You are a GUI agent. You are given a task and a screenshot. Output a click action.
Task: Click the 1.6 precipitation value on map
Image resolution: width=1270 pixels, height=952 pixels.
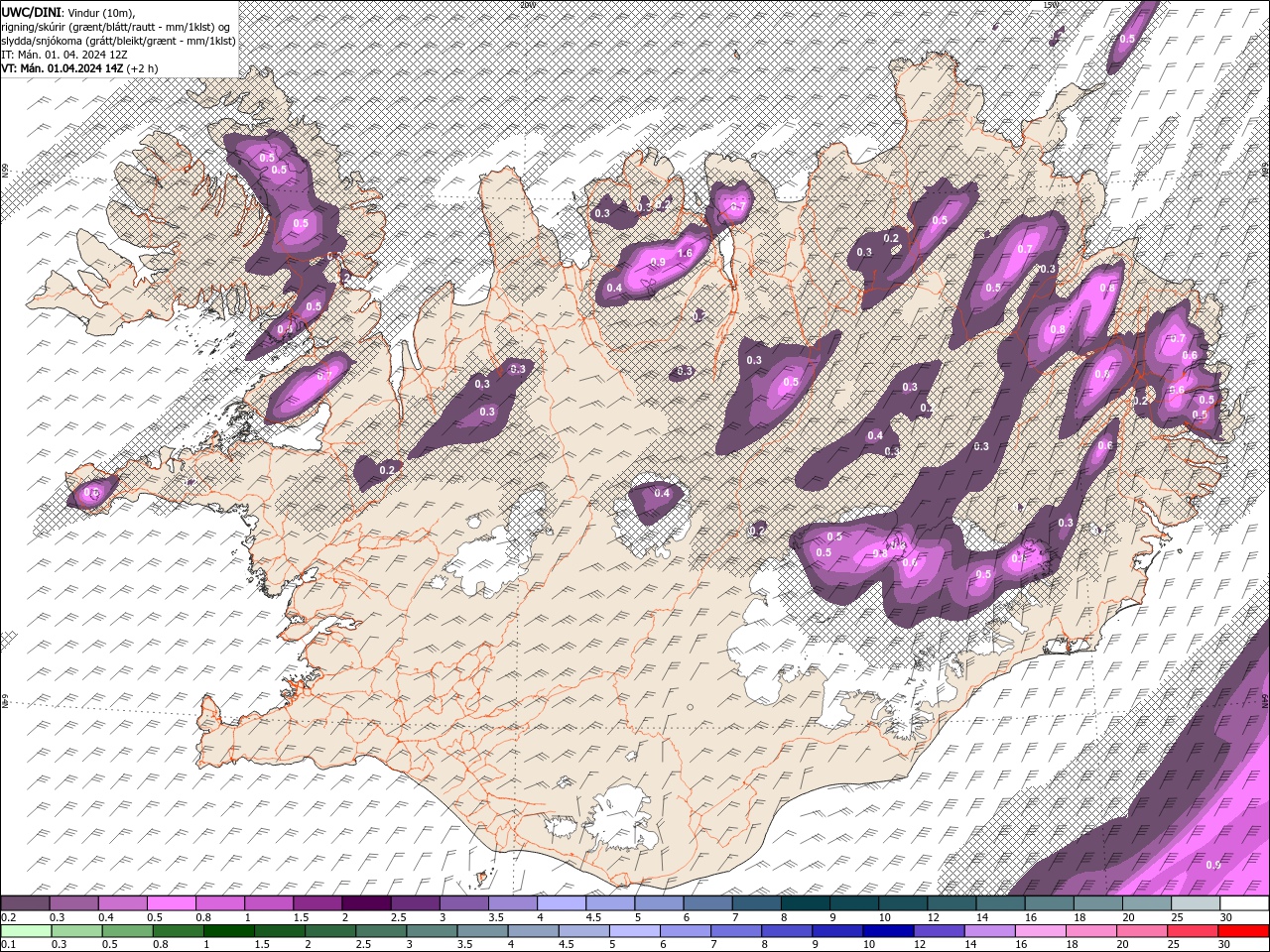[685, 254]
